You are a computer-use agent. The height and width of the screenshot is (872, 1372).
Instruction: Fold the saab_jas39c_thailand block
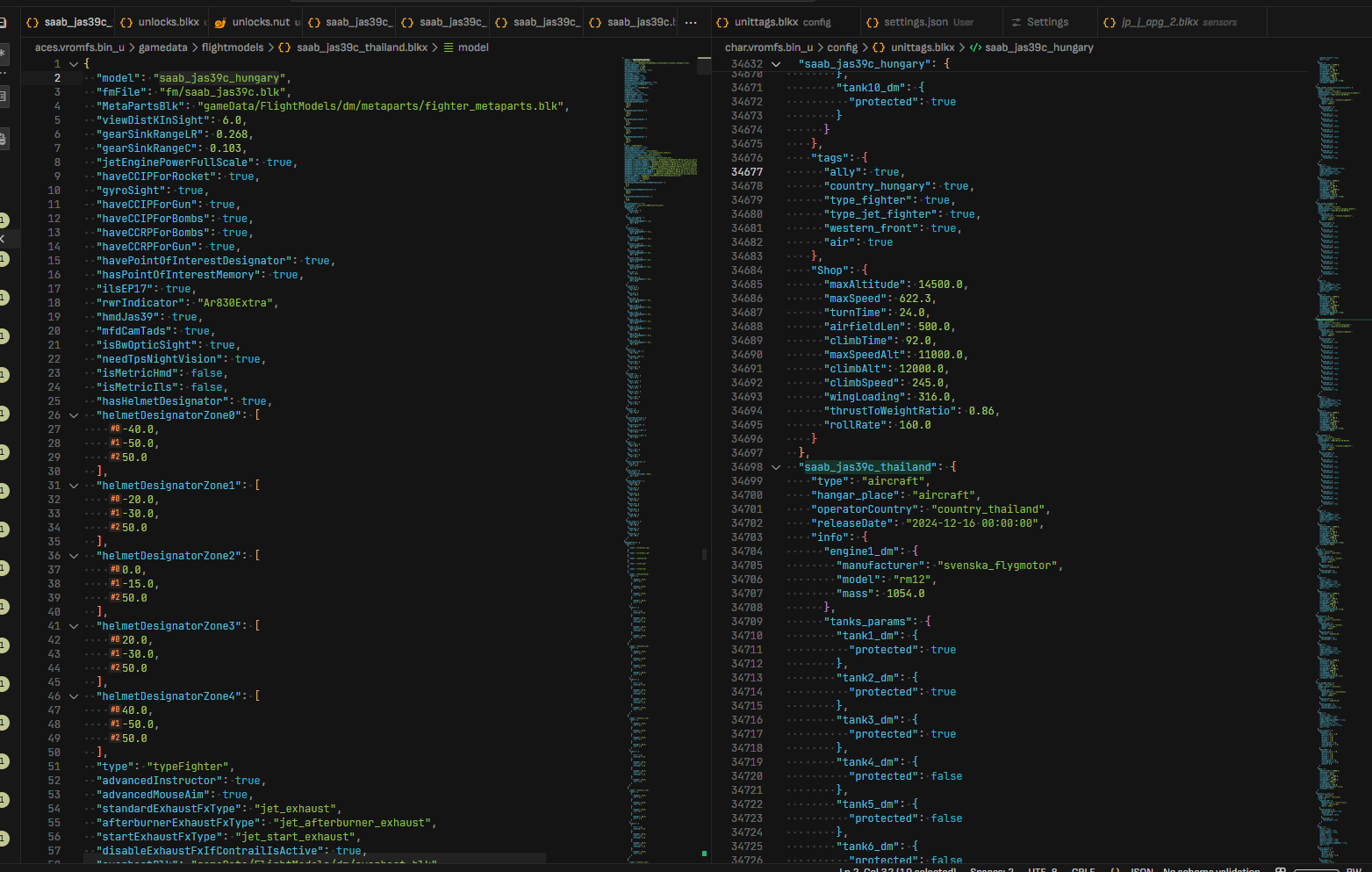776,467
